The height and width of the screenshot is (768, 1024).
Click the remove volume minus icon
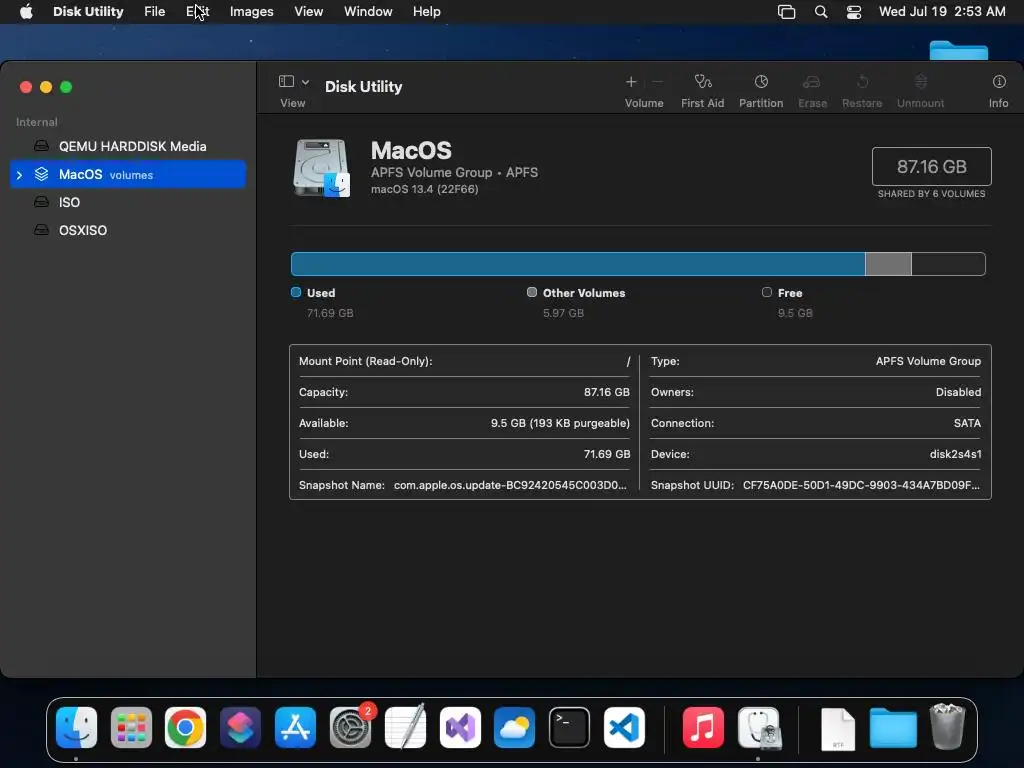(x=658, y=82)
